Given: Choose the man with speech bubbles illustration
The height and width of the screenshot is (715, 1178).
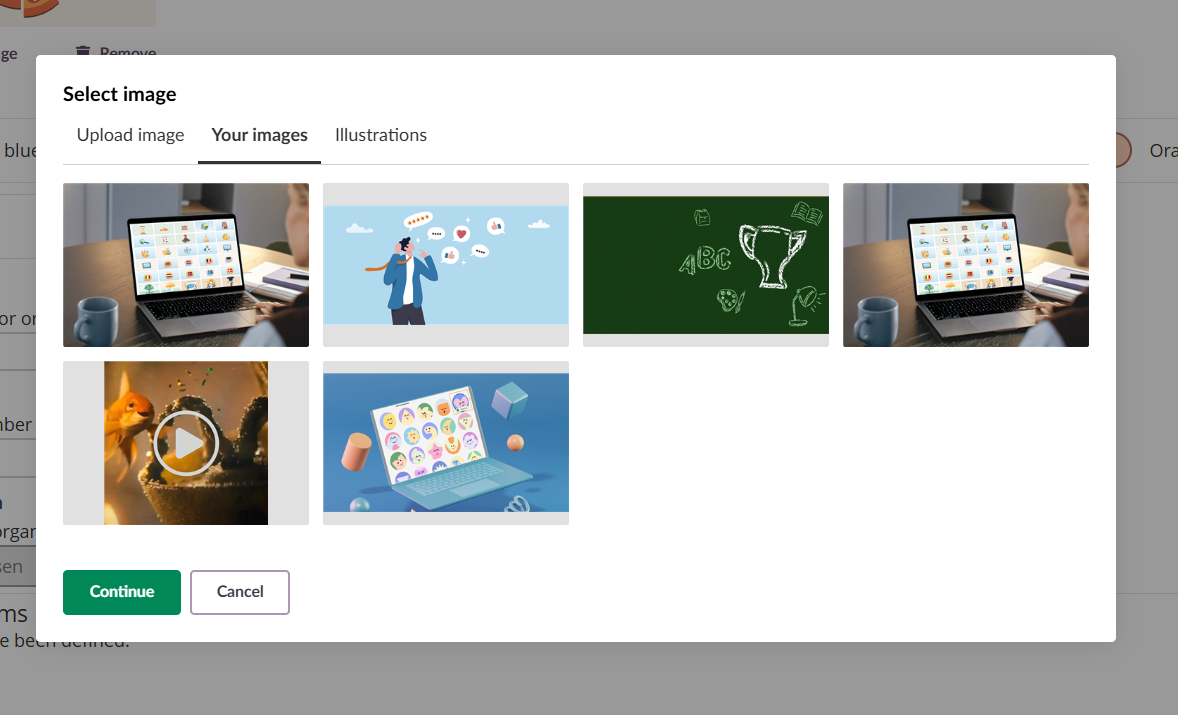Looking at the screenshot, I should pyautogui.click(x=446, y=265).
